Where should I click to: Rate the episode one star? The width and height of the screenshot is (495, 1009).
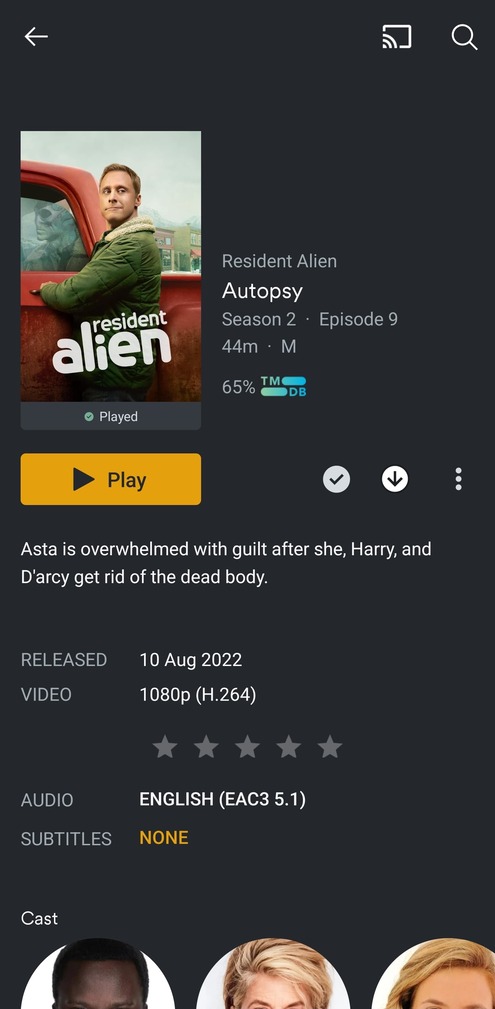[x=165, y=747]
